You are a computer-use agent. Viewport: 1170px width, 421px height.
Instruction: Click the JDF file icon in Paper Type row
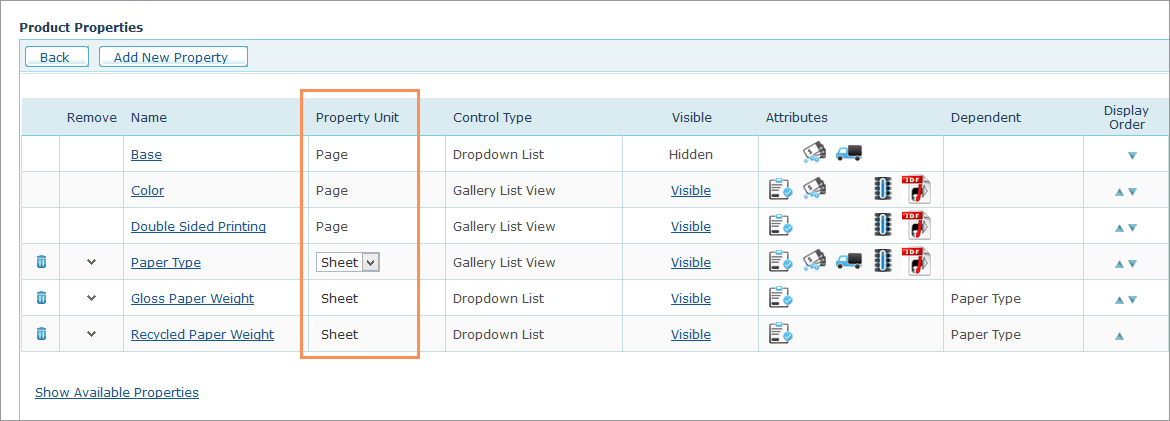916,262
